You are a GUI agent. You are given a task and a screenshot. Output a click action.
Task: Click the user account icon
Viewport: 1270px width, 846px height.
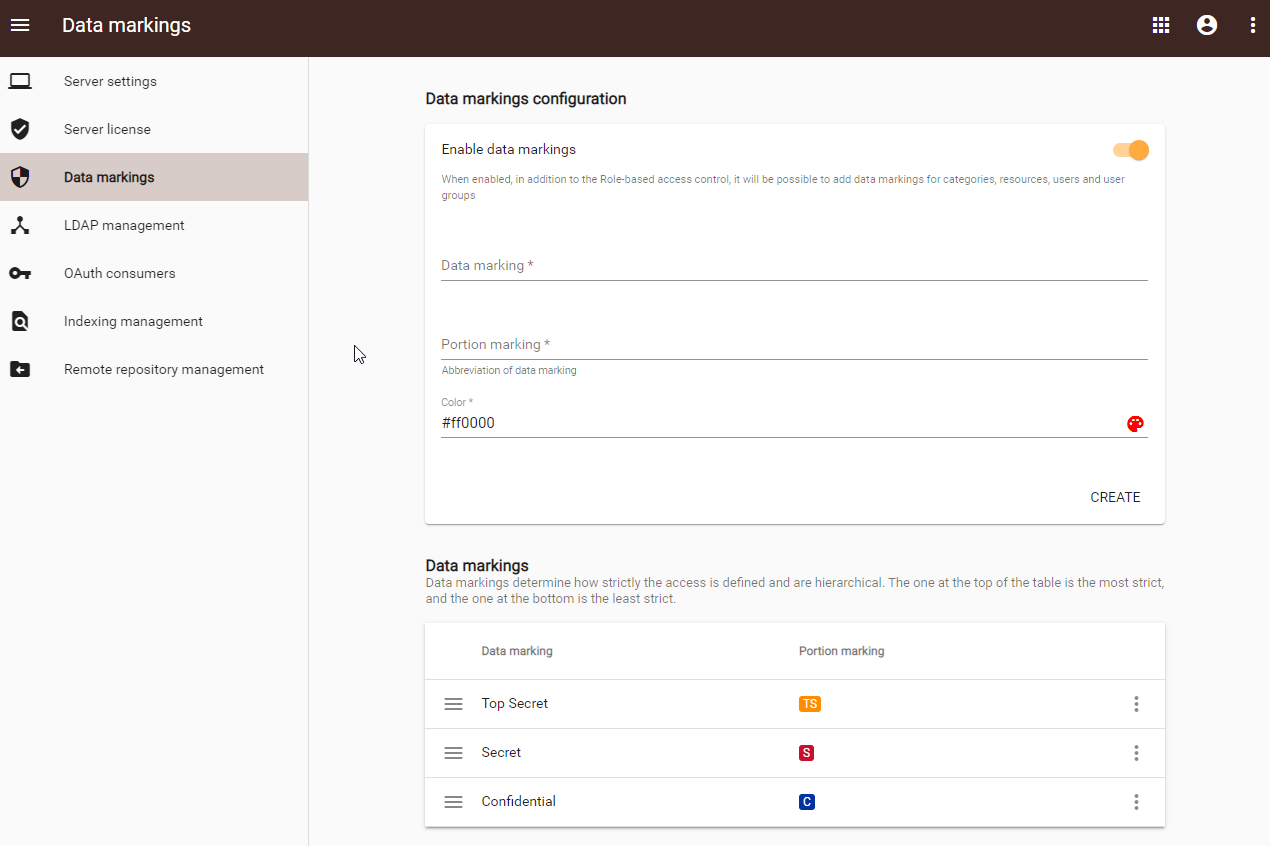coord(1207,25)
